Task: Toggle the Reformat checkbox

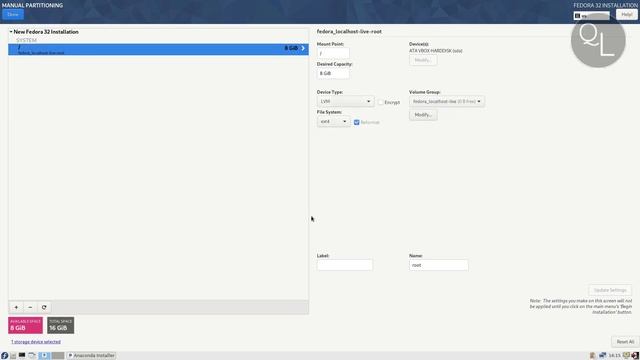Action: click(x=356, y=122)
